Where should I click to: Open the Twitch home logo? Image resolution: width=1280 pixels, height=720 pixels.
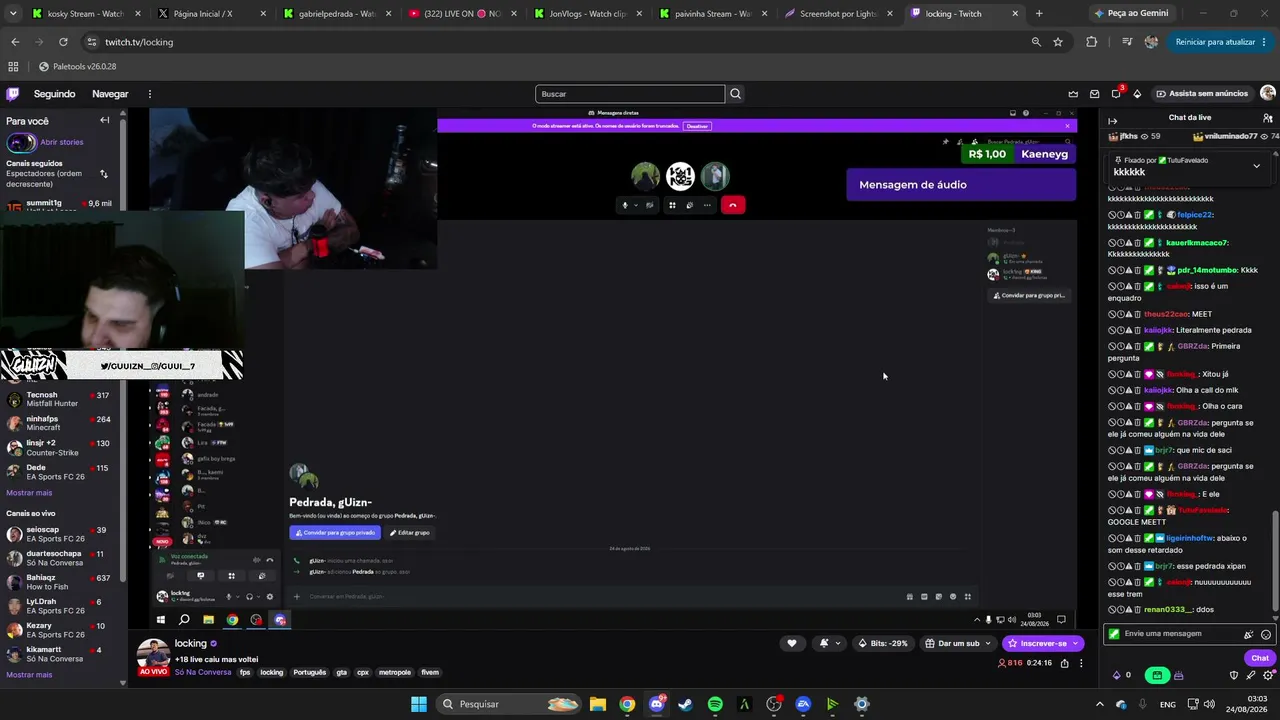pyautogui.click(x=12, y=94)
